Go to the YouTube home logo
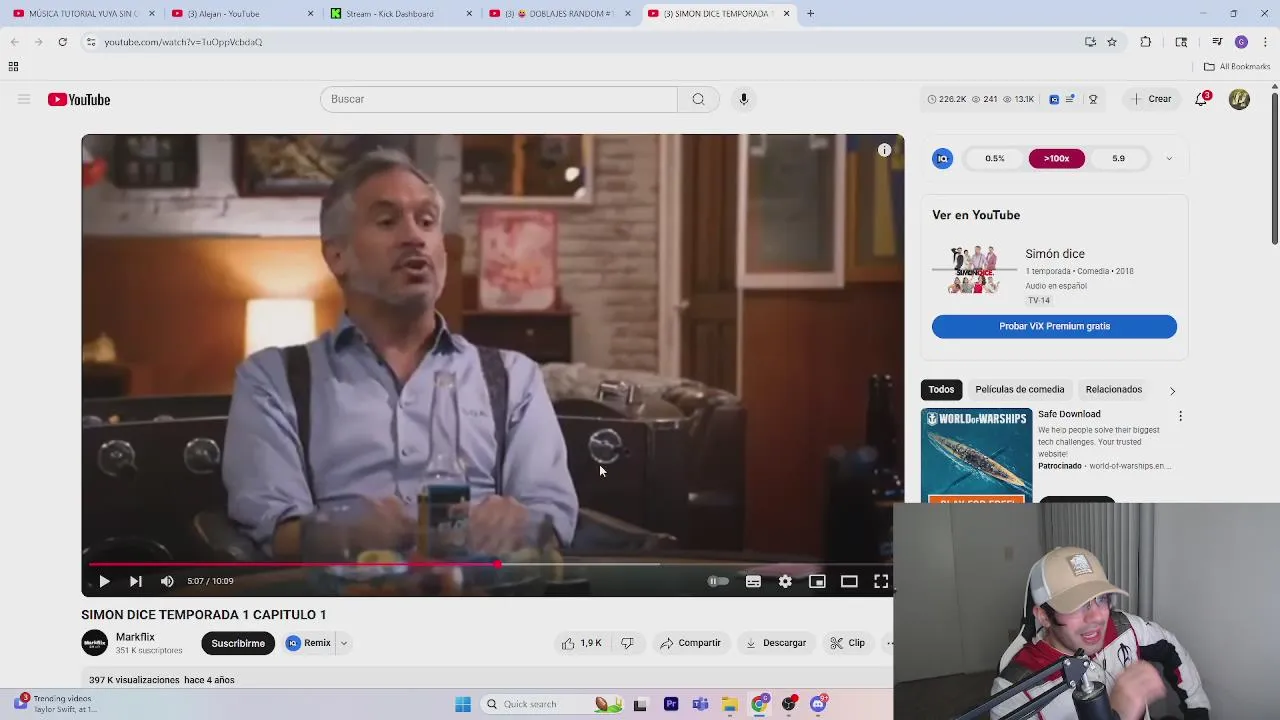The image size is (1280, 720). click(x=79, y=99)
